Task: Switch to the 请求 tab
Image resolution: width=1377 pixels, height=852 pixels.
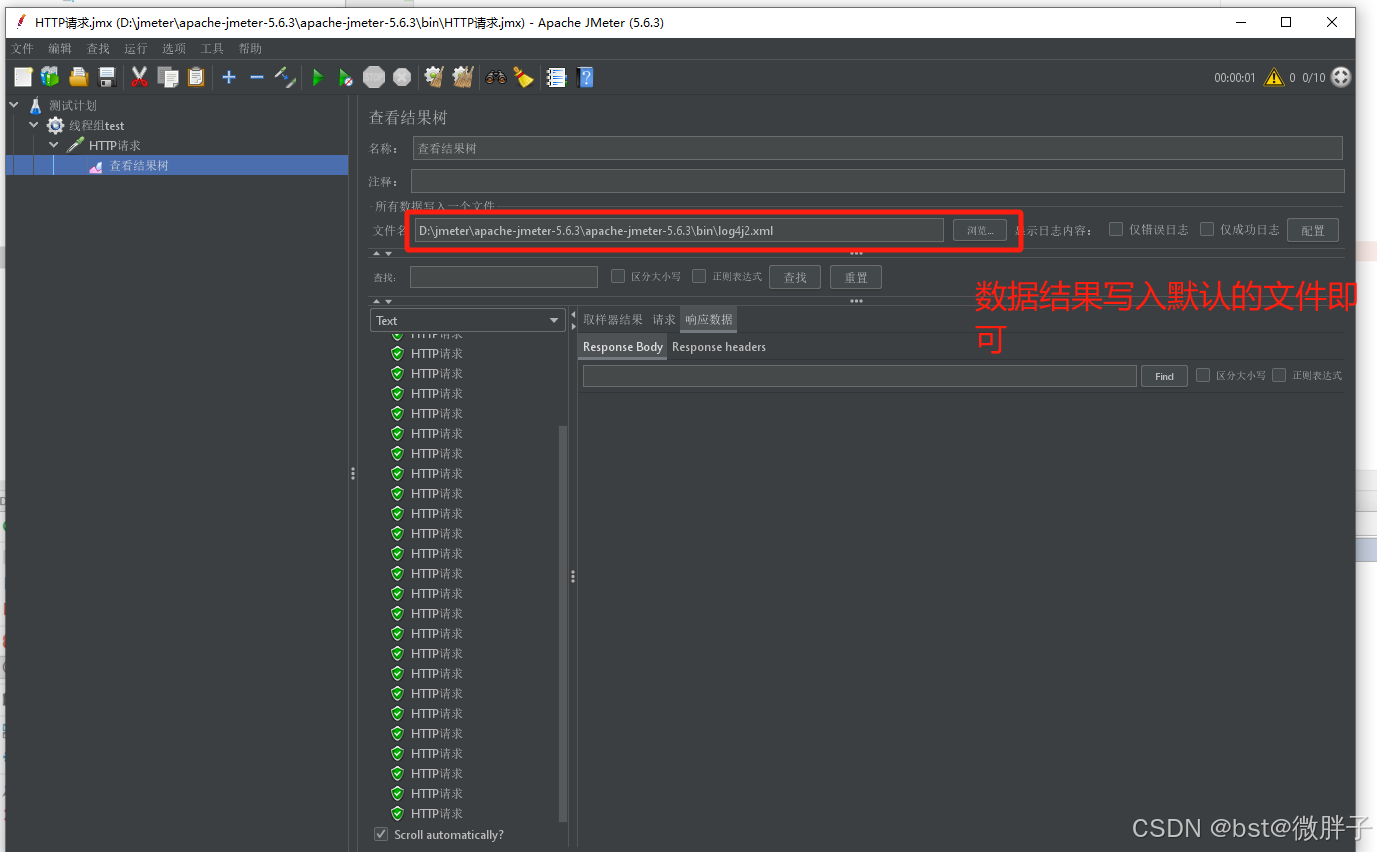Action: 664,320
